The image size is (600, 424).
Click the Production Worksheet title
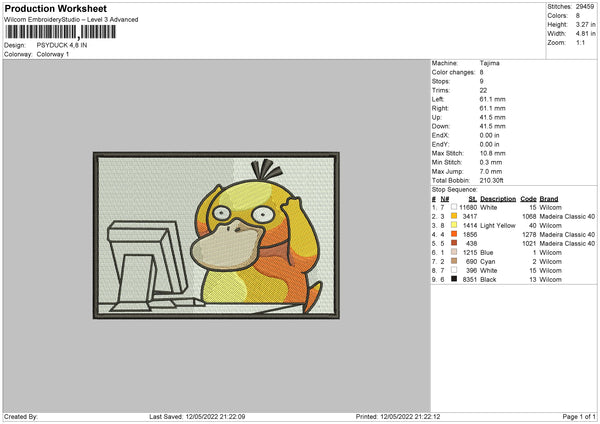(x=55, y=8)
